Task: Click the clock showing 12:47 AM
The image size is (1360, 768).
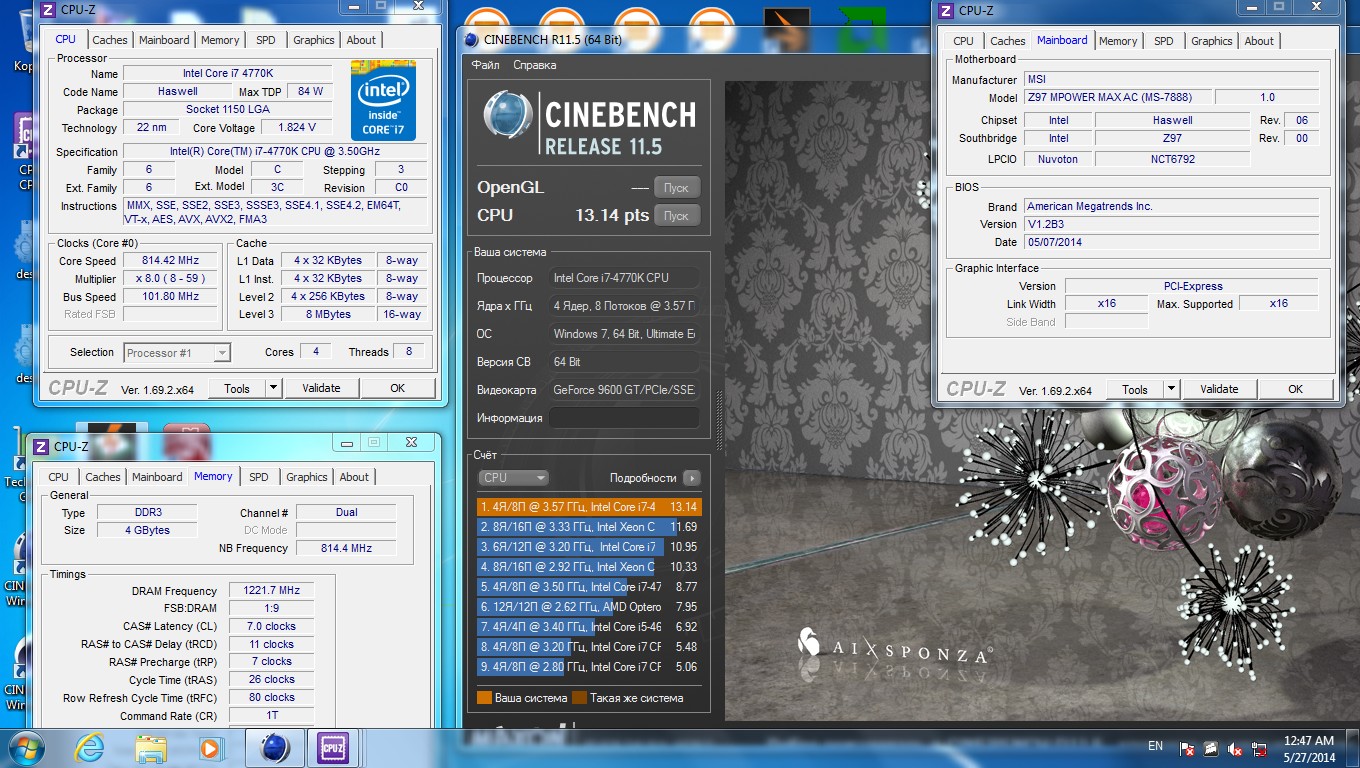Action: 1309,741
